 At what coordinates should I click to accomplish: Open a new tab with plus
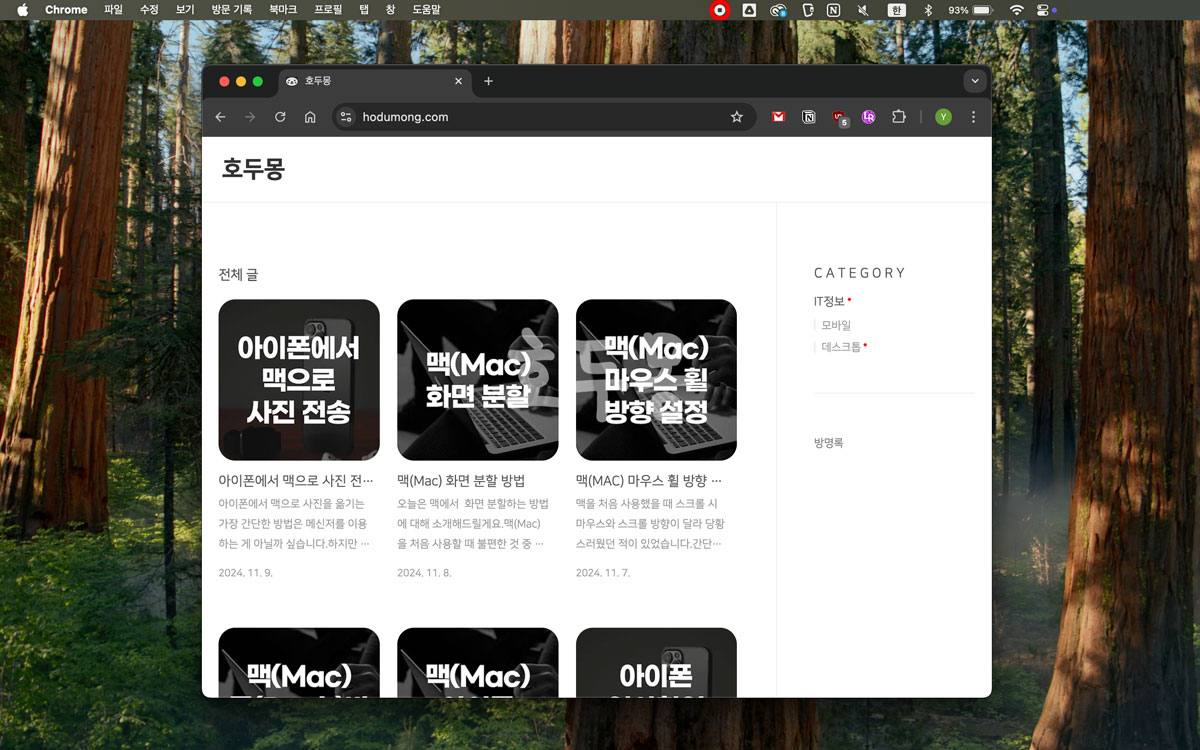(488, 81)
